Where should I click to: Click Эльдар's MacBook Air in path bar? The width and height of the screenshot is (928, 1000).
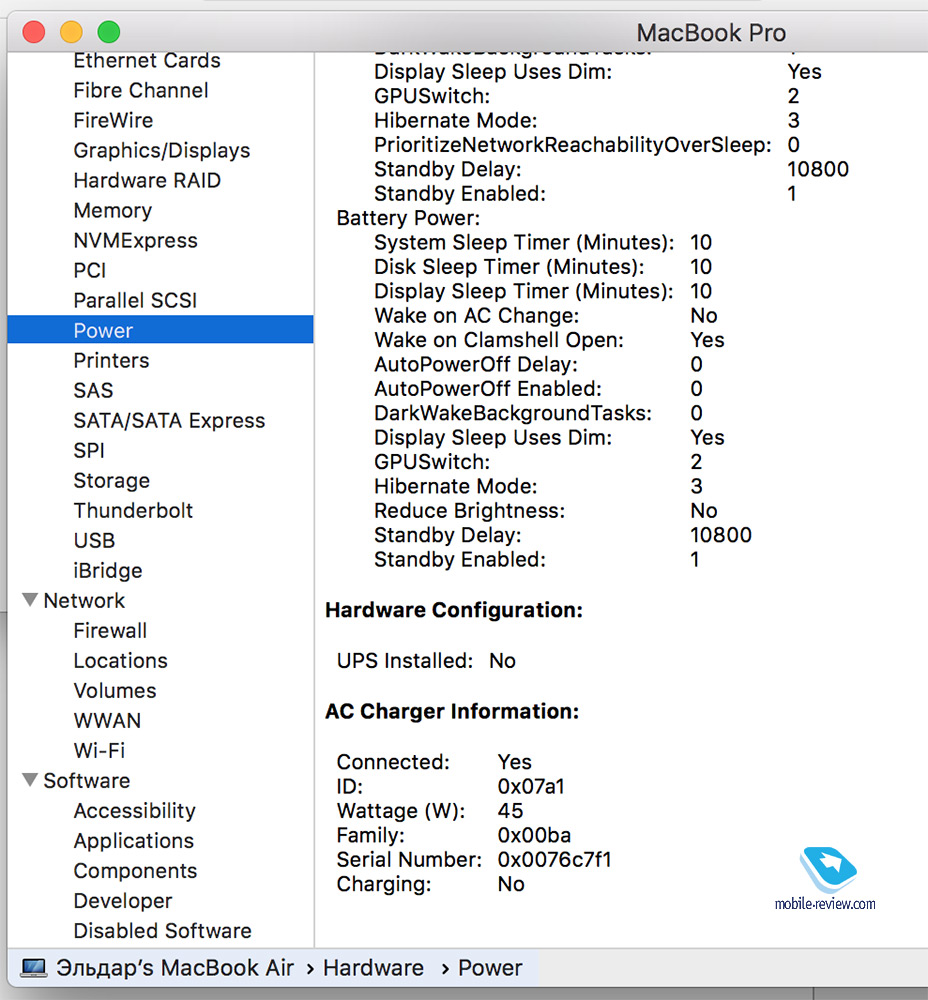(175, 967)
